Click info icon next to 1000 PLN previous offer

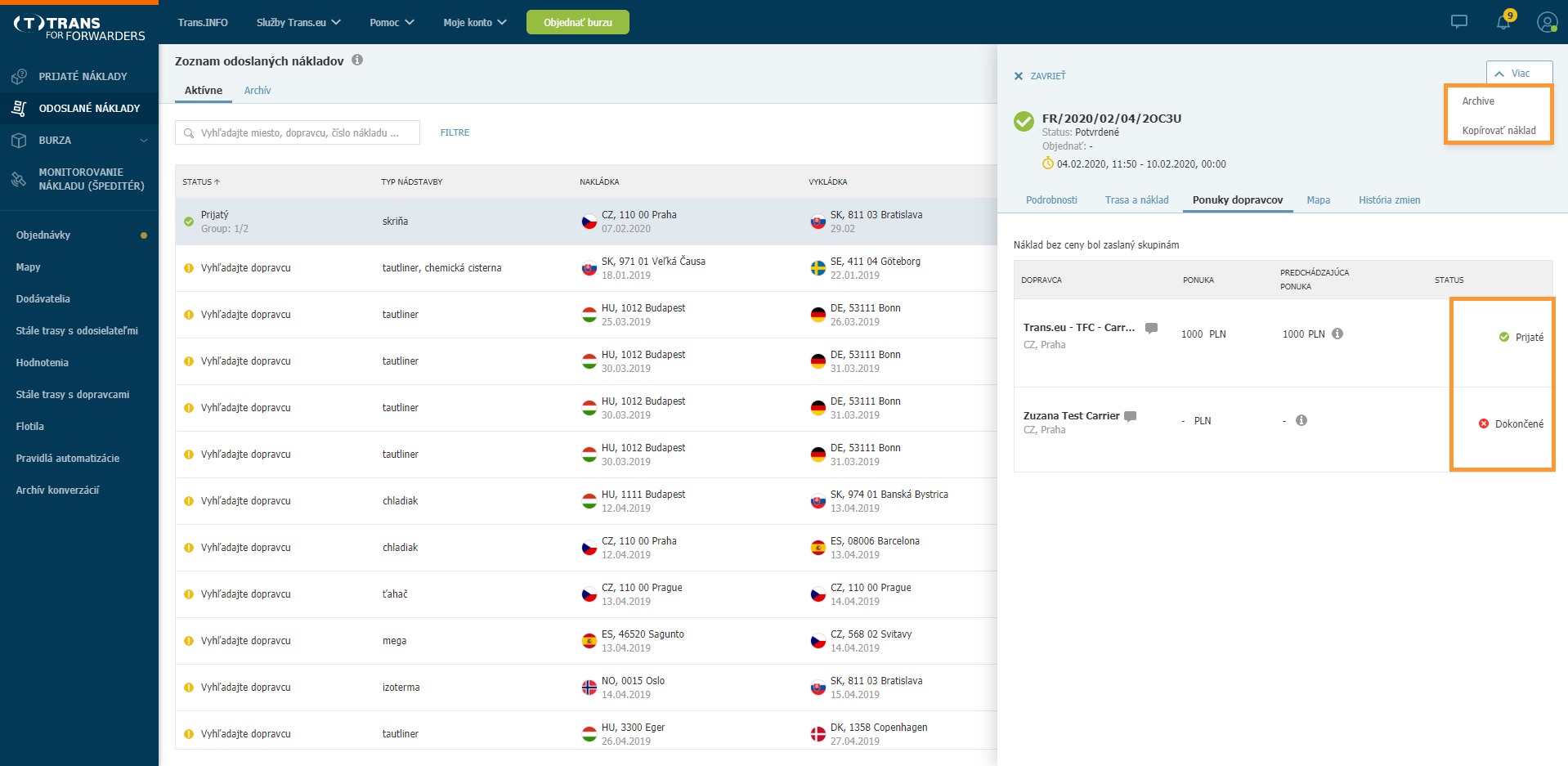pos(1337,334)
